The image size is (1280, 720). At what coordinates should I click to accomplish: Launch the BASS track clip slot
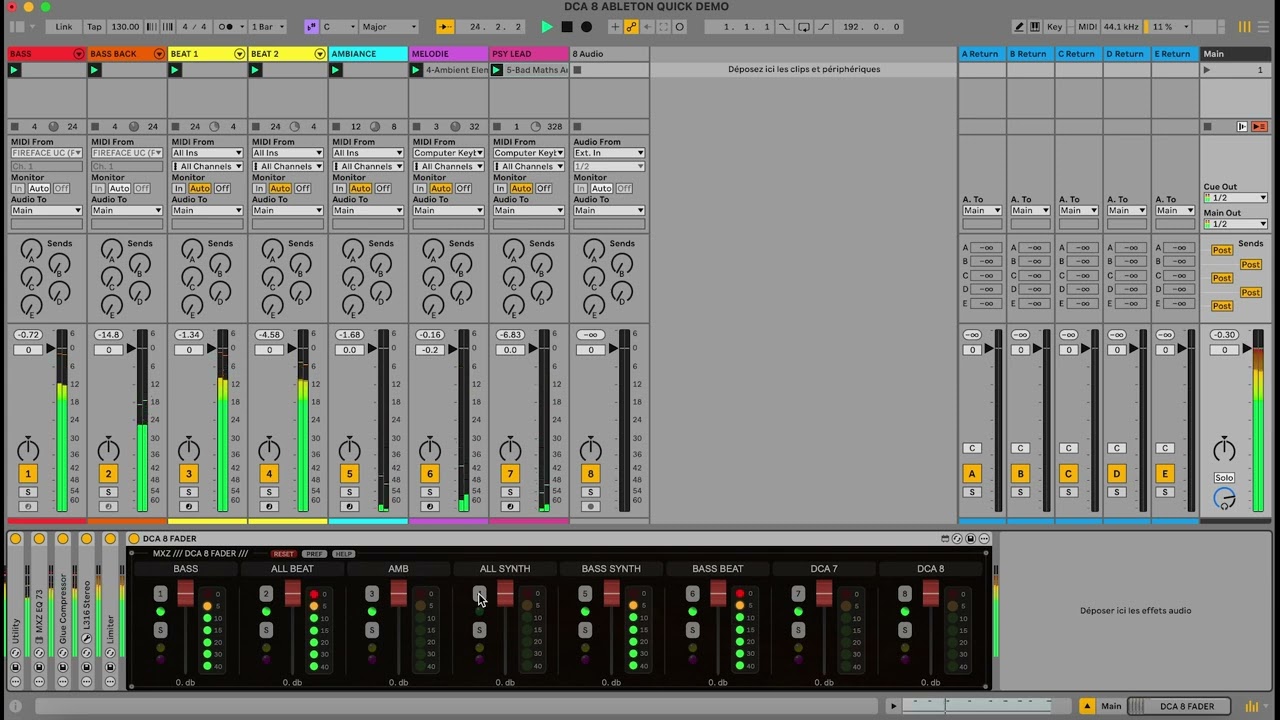pos(14,70)
